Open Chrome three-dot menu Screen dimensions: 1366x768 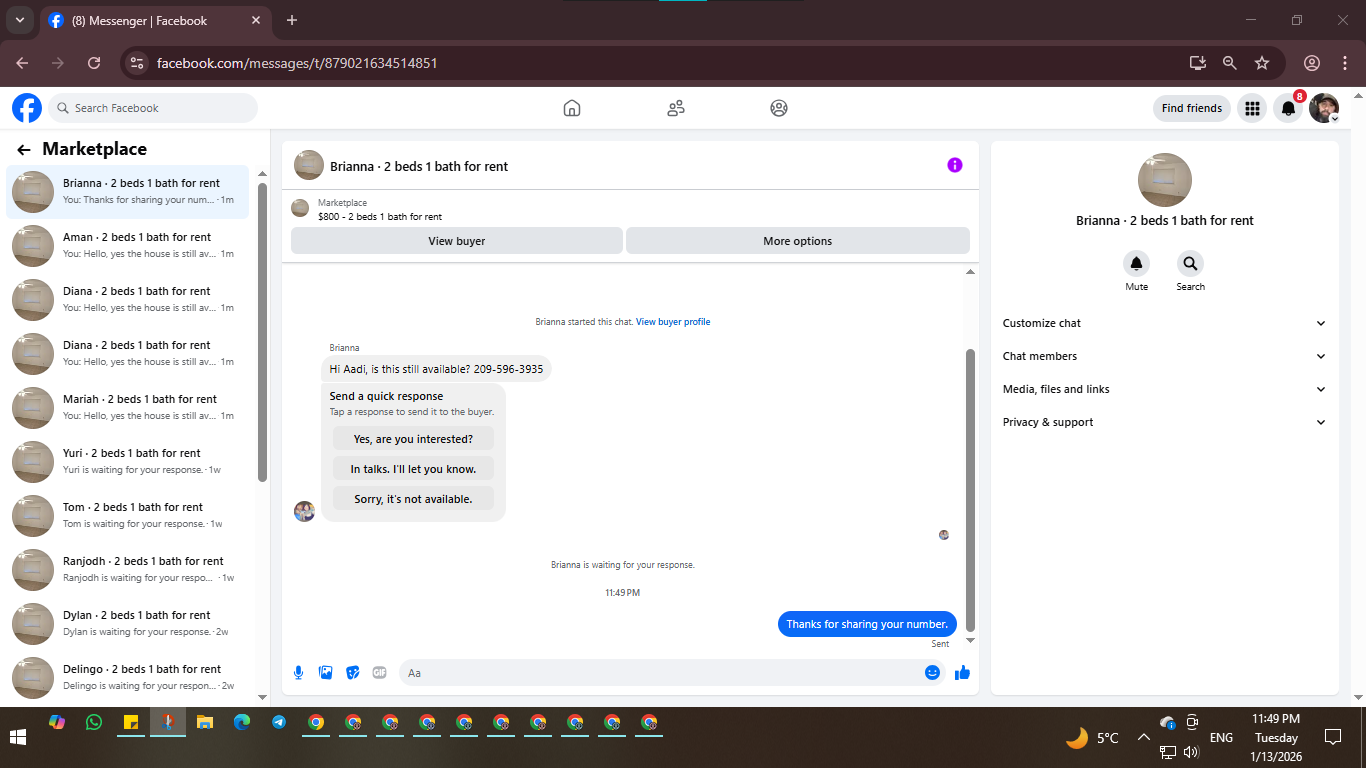point(1345,63)
